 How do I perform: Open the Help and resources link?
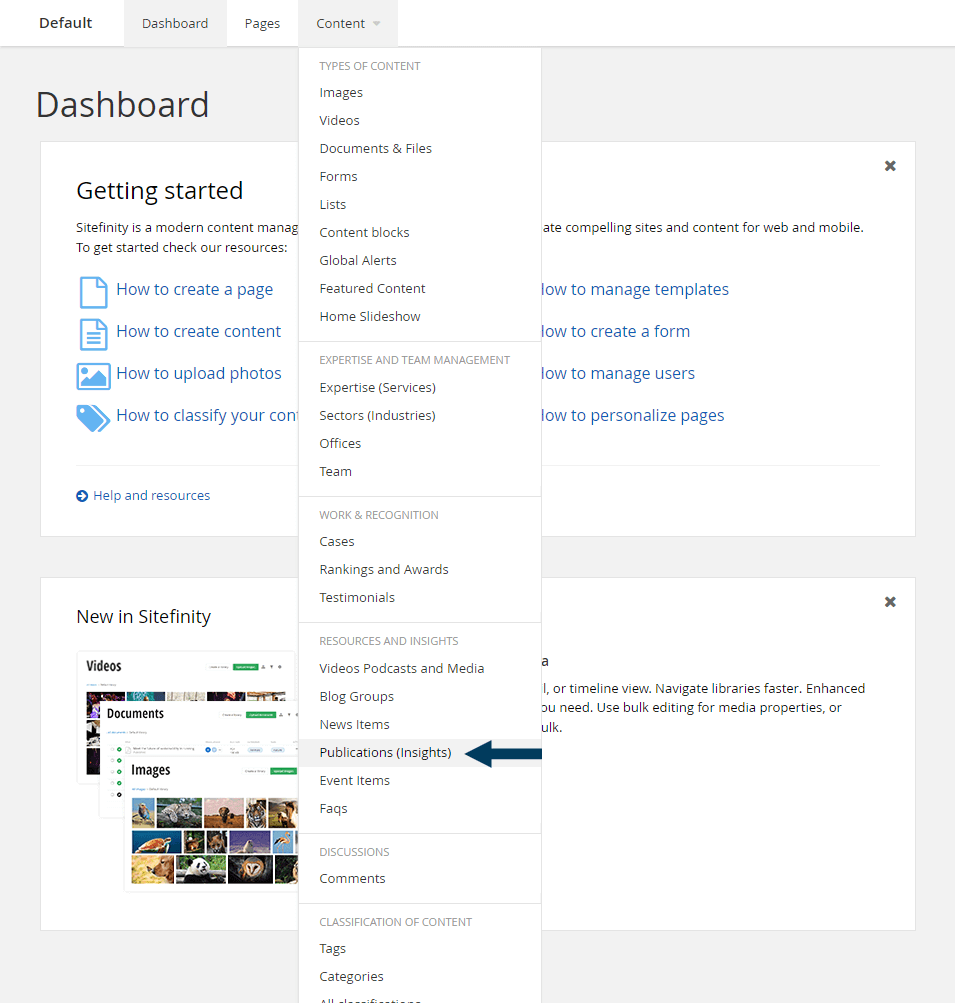(152, 496)
